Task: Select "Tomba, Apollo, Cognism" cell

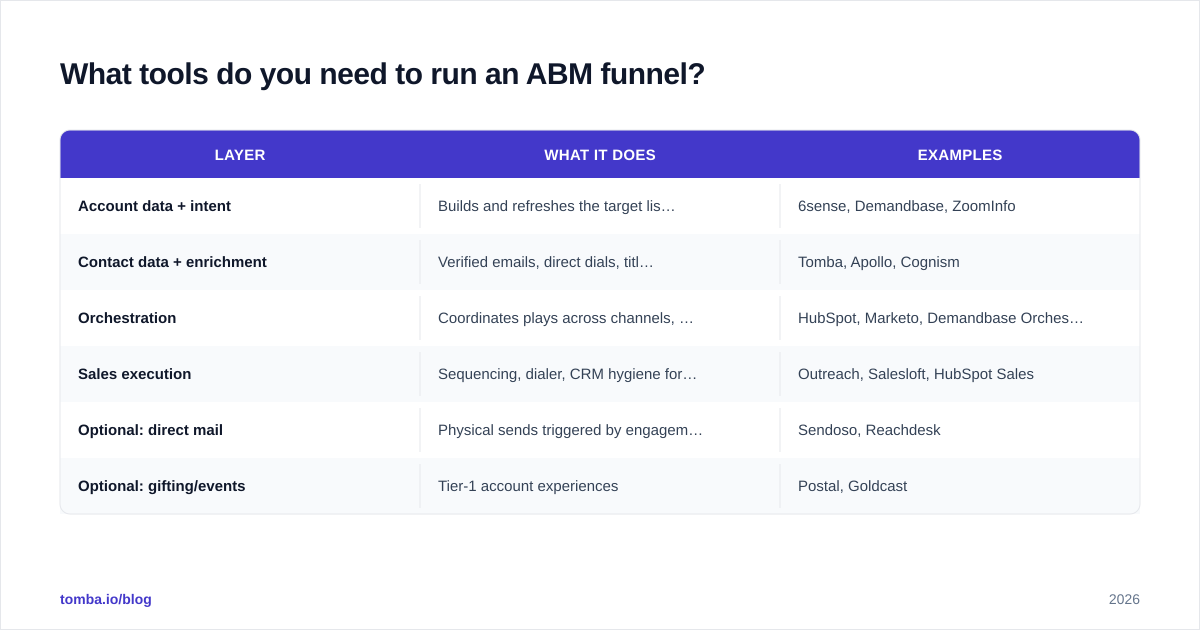Action: click(x=960, y=262)
